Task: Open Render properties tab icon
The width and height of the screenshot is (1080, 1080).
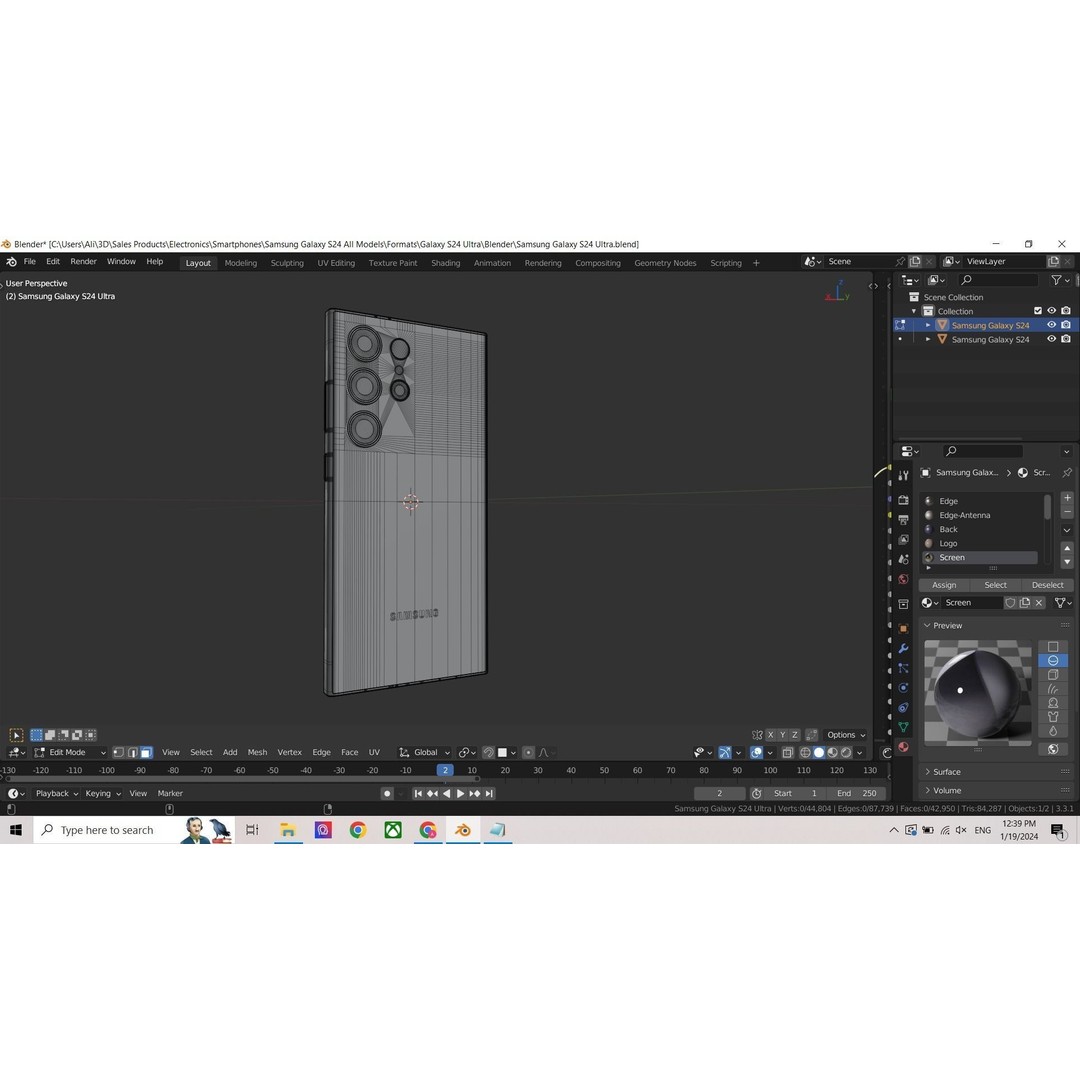Action: coord(903,499)
